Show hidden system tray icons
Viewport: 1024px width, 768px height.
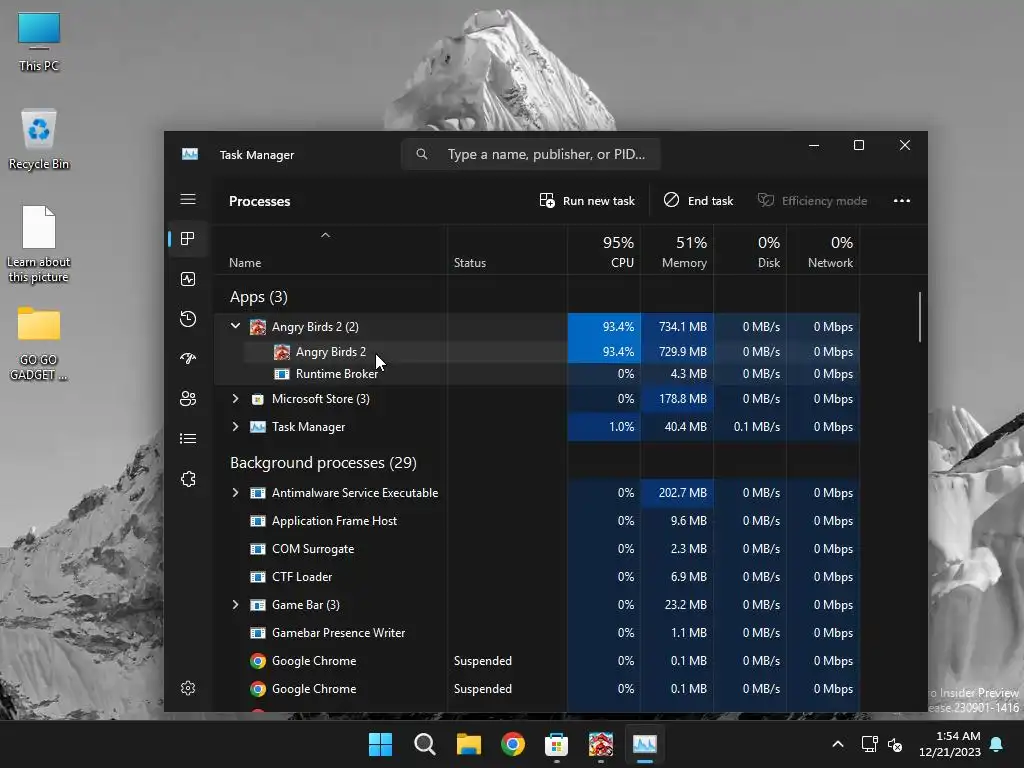click(838, 744)
